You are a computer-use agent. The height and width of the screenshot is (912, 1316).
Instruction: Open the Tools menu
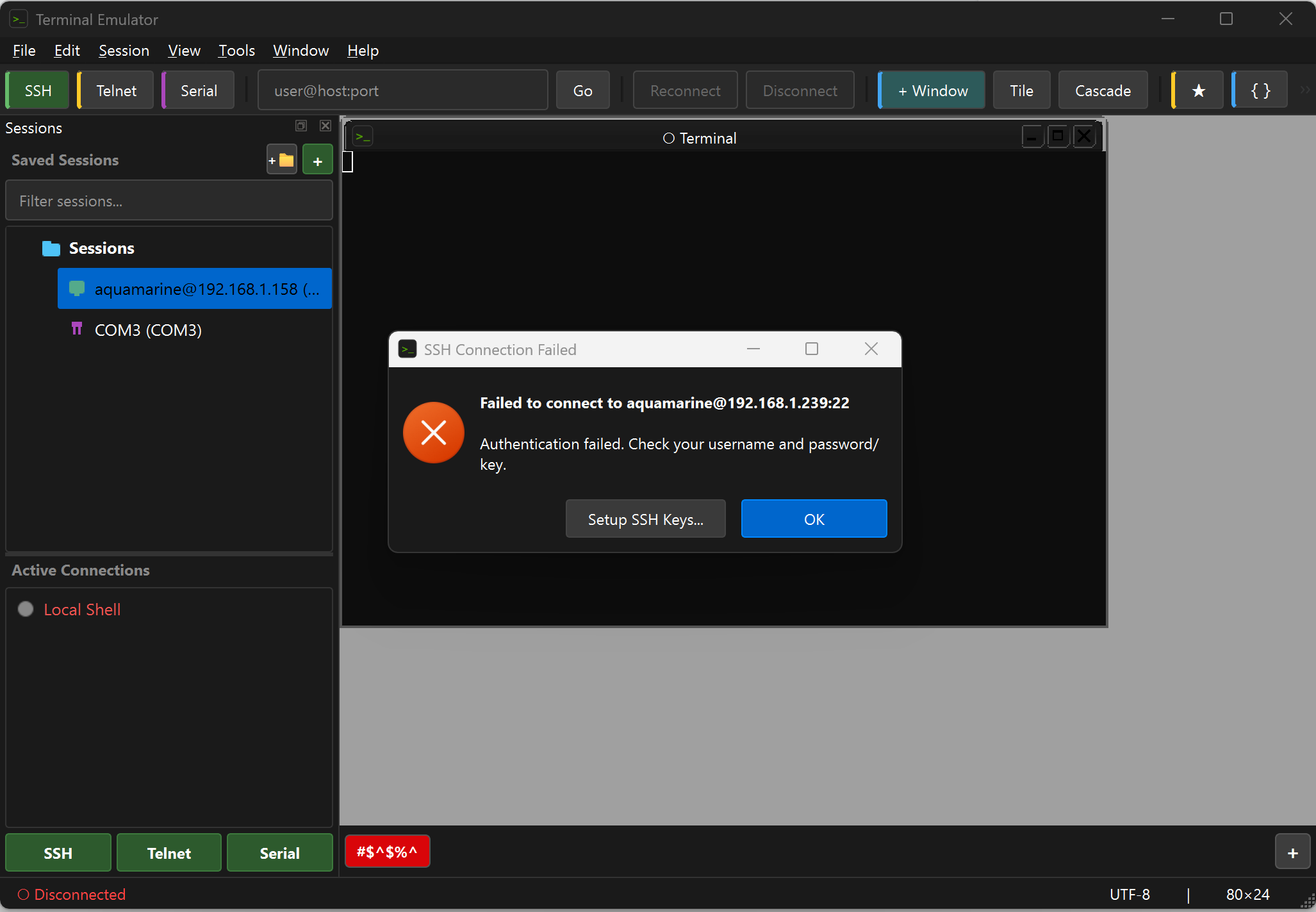[236, 51]
